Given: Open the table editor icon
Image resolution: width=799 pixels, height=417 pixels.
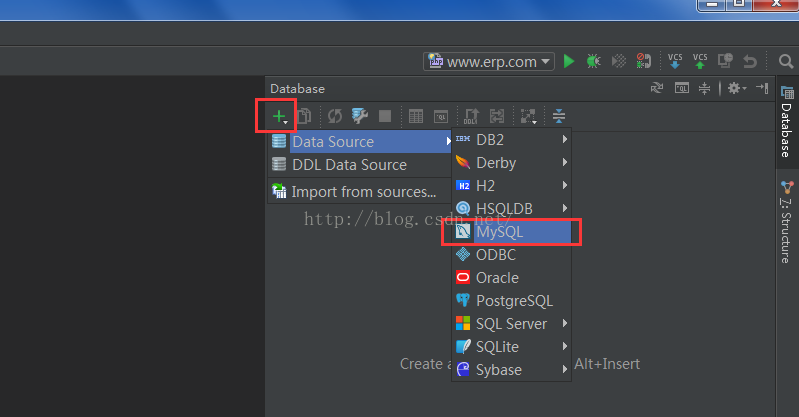Looking at the screenshot, I should [x=416, y=116].
